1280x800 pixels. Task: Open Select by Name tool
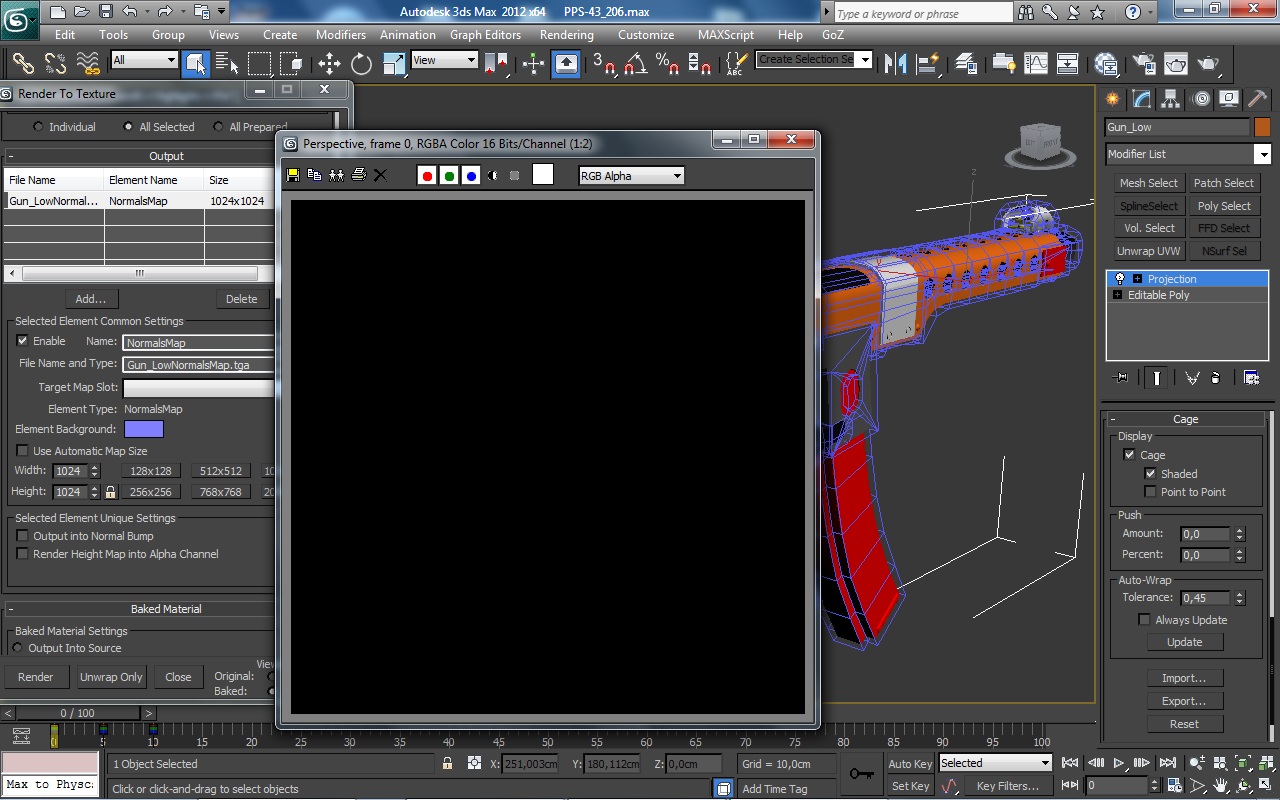point(227,64)
